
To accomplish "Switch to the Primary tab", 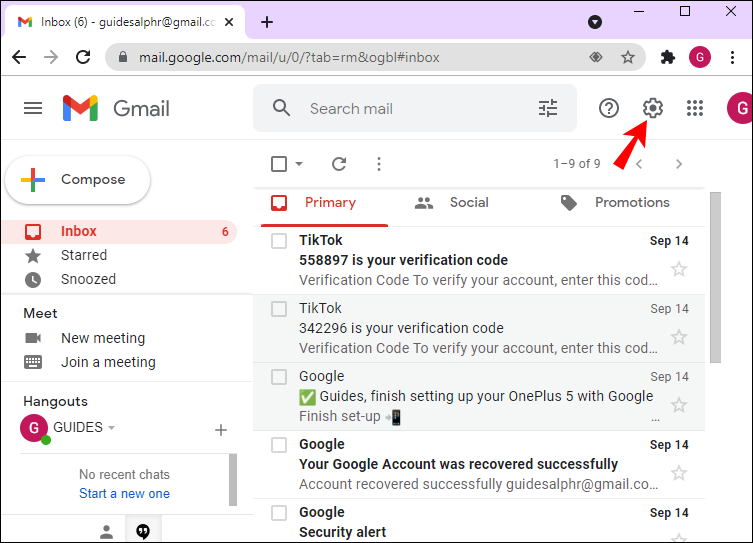I will tap(325, 203).
